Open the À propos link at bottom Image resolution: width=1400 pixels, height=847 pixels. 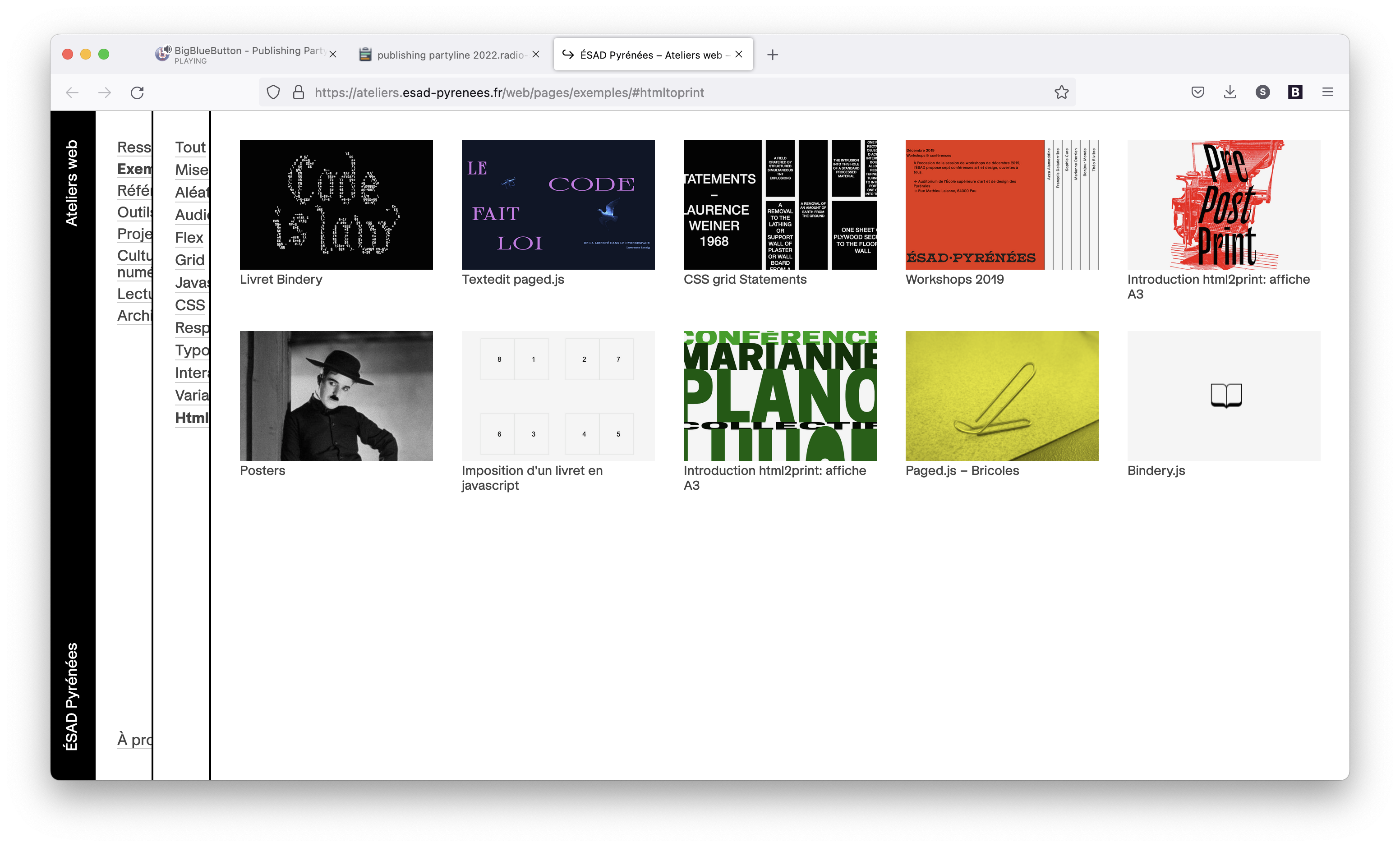(x=135, y=740)
